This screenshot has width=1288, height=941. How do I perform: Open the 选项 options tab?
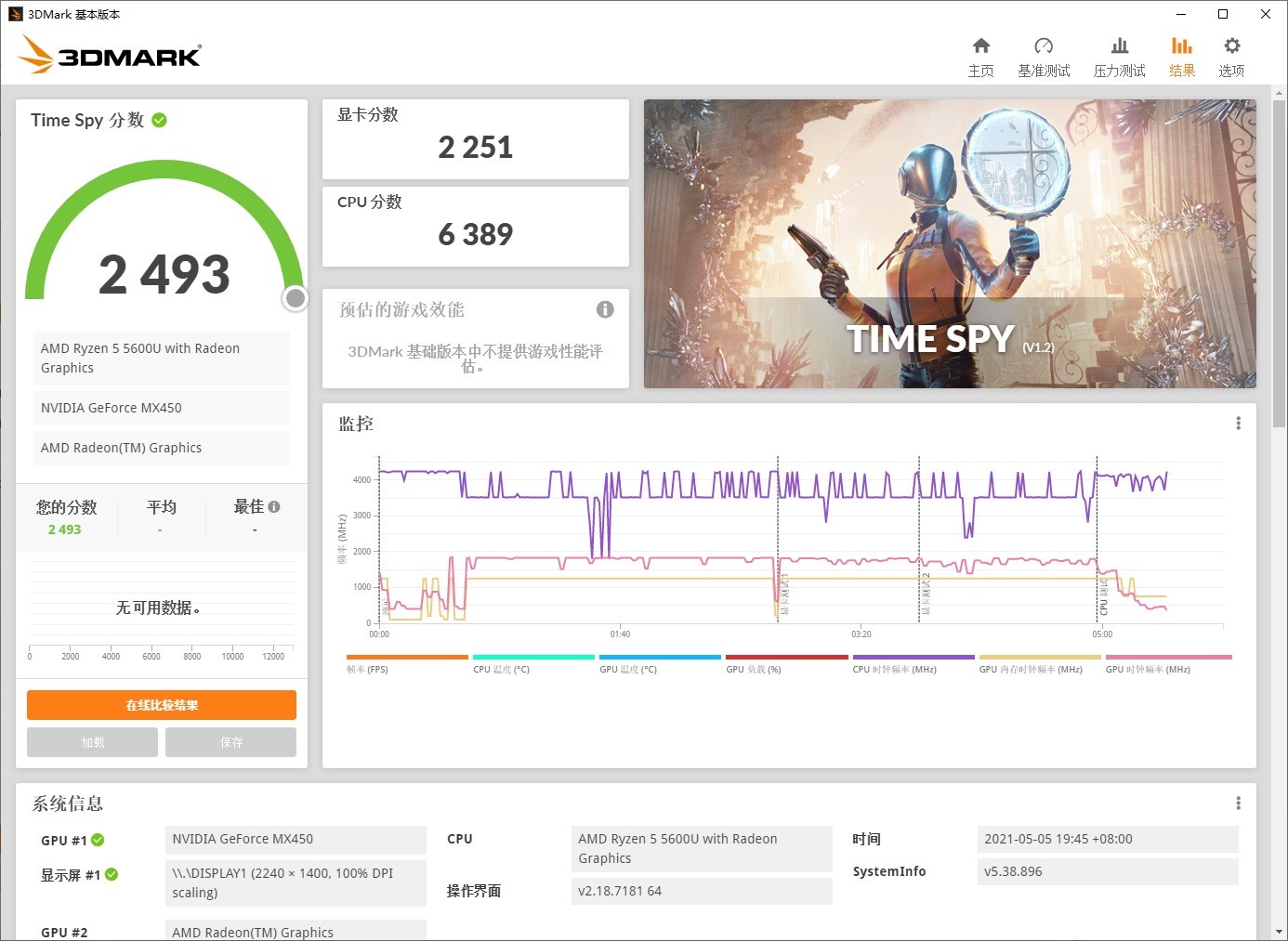[1231, 57]
